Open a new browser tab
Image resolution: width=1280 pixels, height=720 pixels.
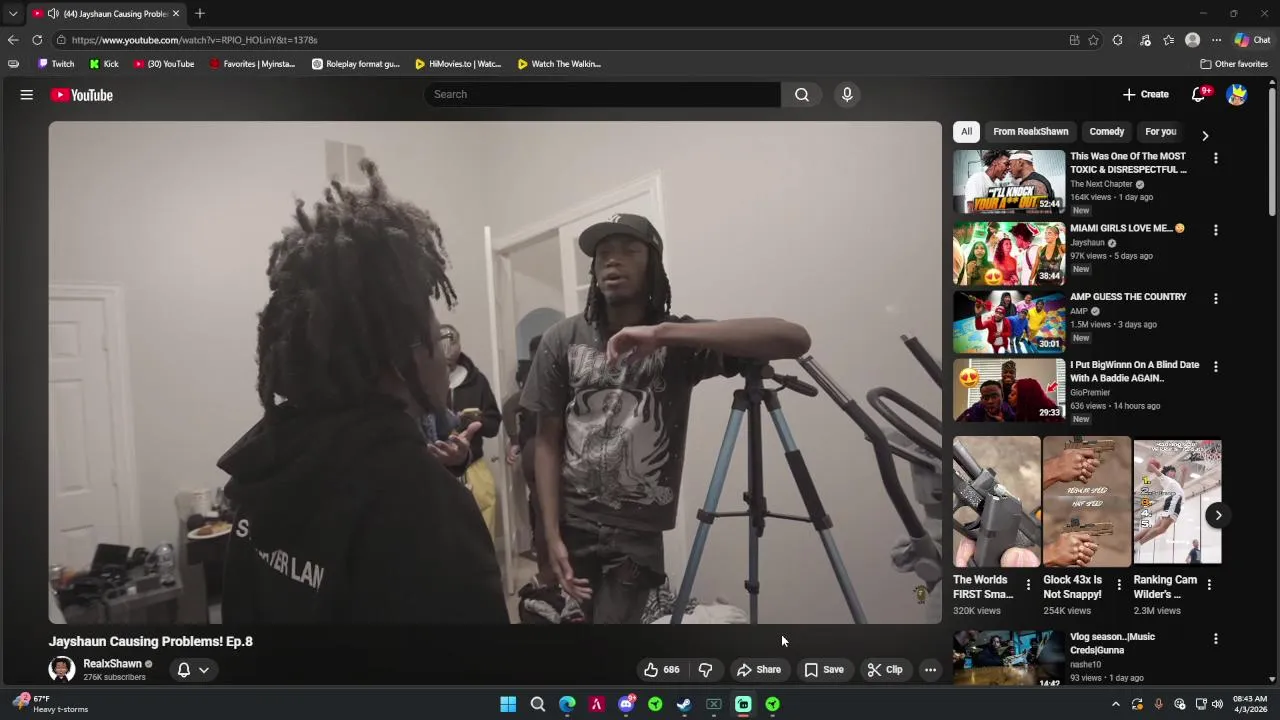click(200, 14)
